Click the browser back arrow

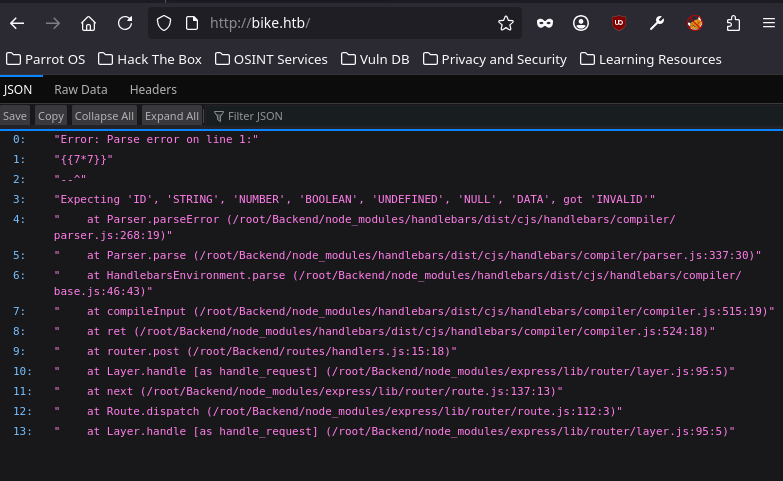click(17, 23)
